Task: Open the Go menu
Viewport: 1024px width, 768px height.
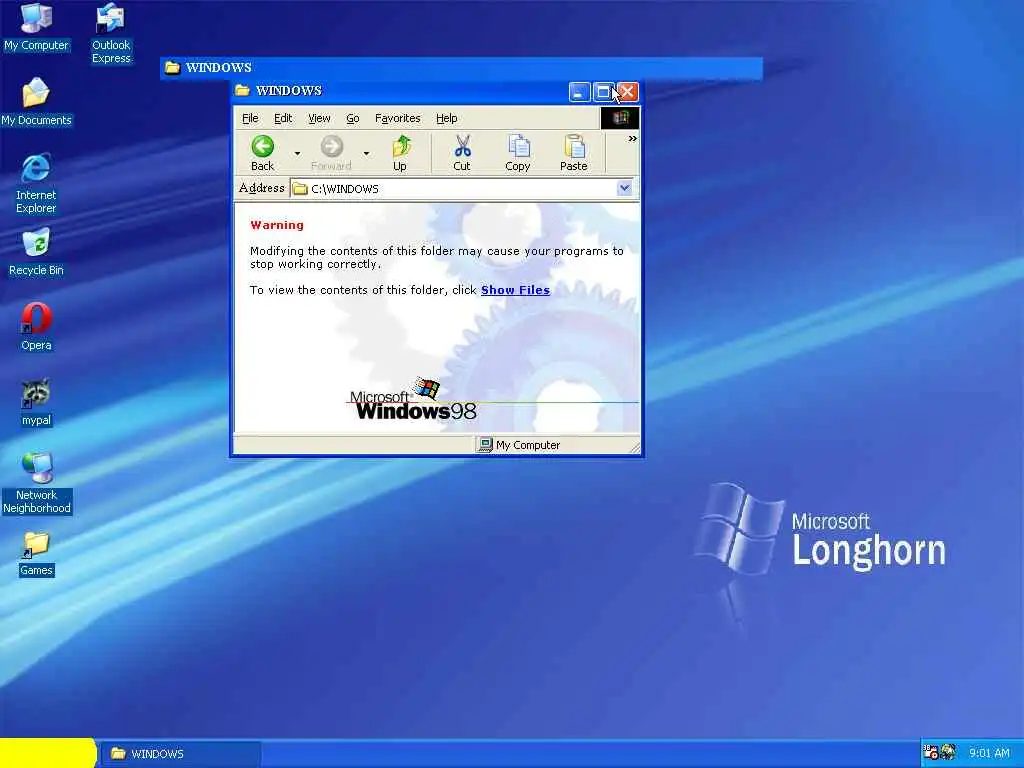Action: 353,118
